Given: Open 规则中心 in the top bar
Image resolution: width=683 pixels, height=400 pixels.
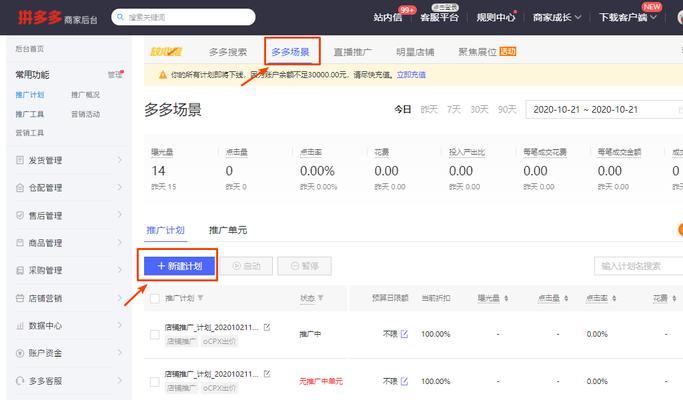Looking at the screenshot, I should (496, 17).
